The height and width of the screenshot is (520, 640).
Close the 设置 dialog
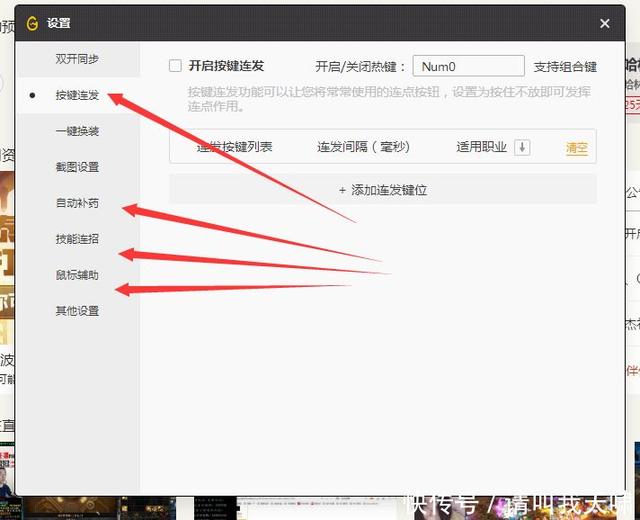tap(605, 23)
